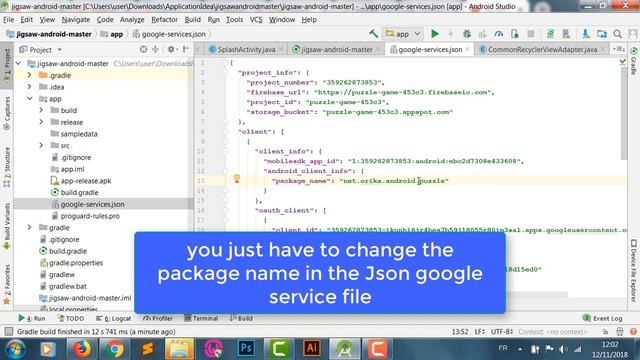This screenshot has height=360, width=640.
Task: Open File Explorer from the taskbar
Action: coord(180,349)
